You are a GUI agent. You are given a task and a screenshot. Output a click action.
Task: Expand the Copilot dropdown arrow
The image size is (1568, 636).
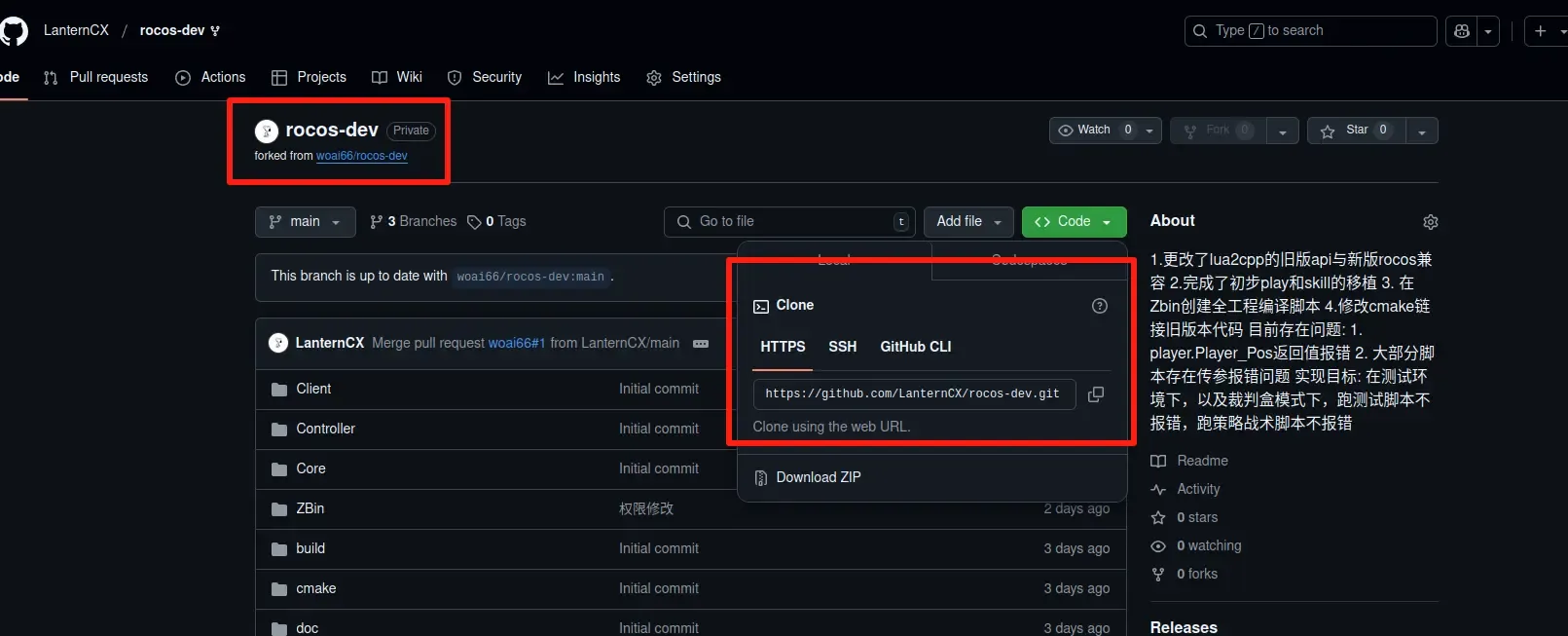tap(1487, 31)
